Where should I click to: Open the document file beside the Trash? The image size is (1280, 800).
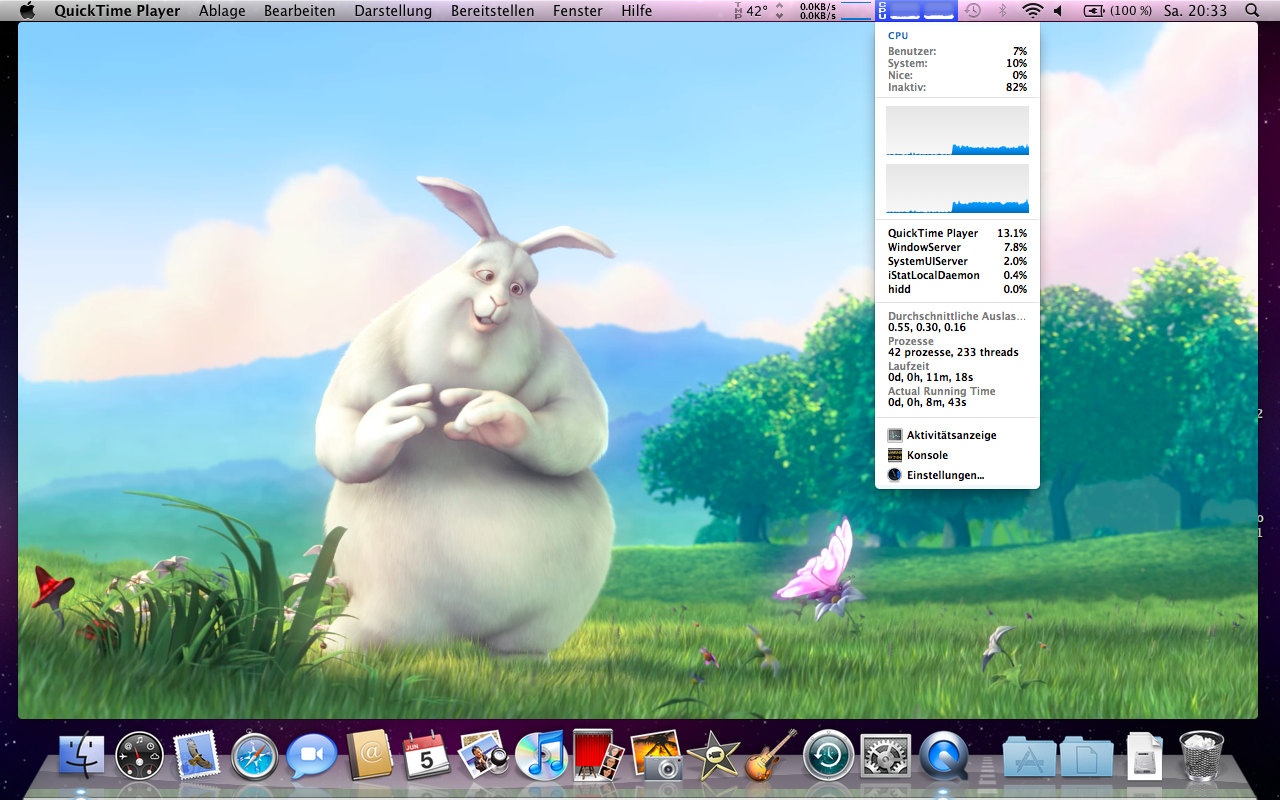coord(1144,756)
